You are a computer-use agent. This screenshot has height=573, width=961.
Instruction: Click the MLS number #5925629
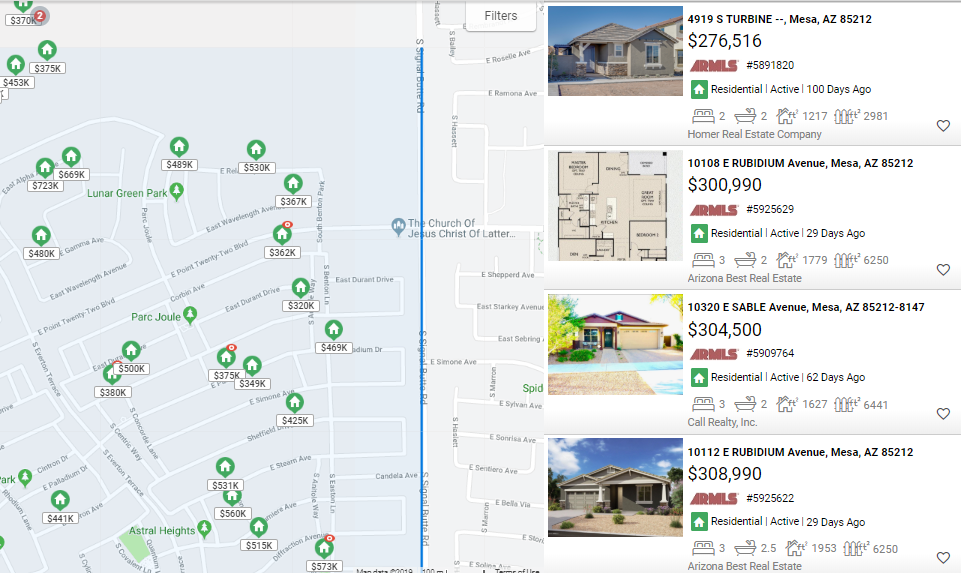770,209
